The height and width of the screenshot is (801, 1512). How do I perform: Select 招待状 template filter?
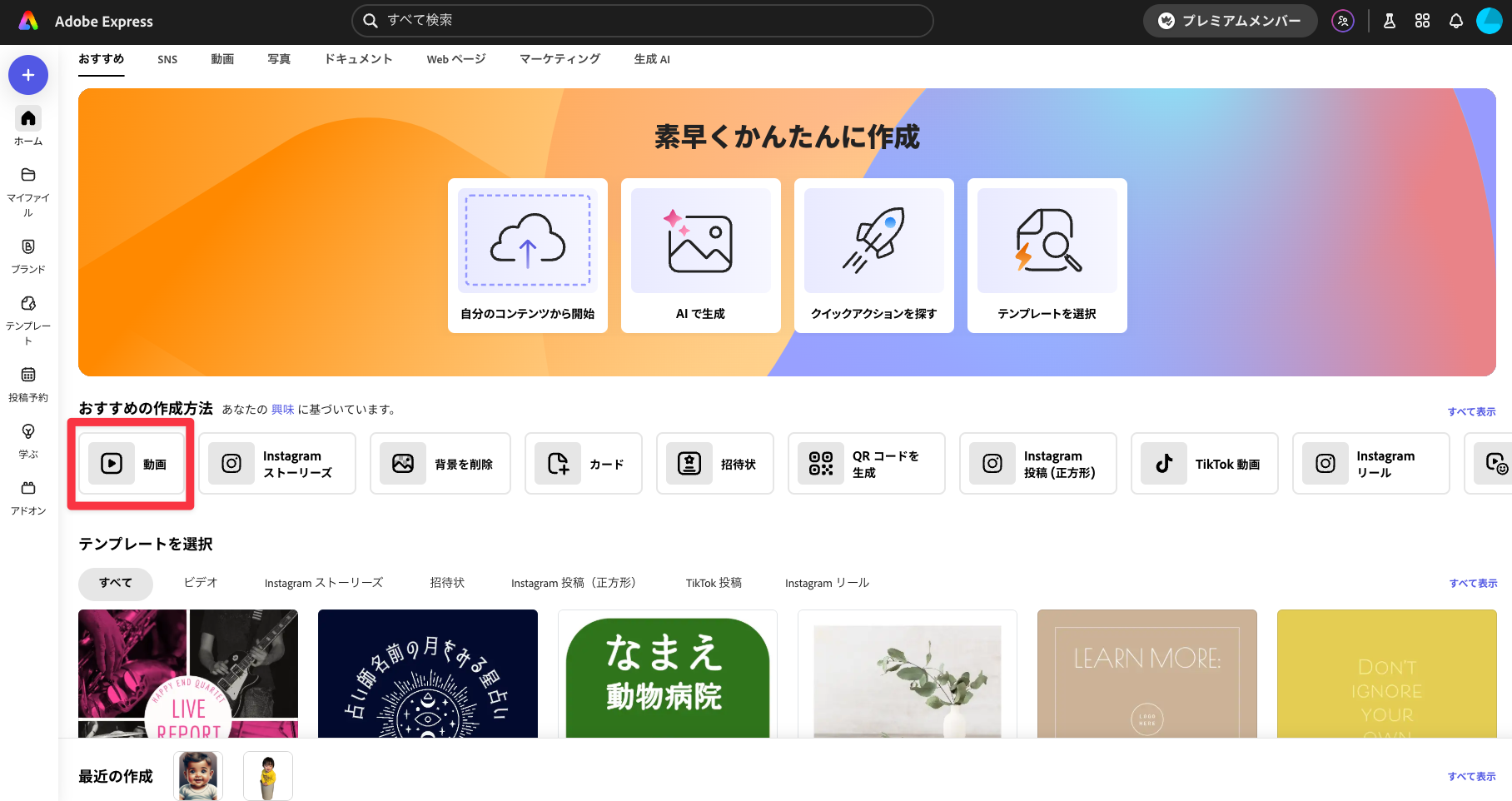point(447,583)
